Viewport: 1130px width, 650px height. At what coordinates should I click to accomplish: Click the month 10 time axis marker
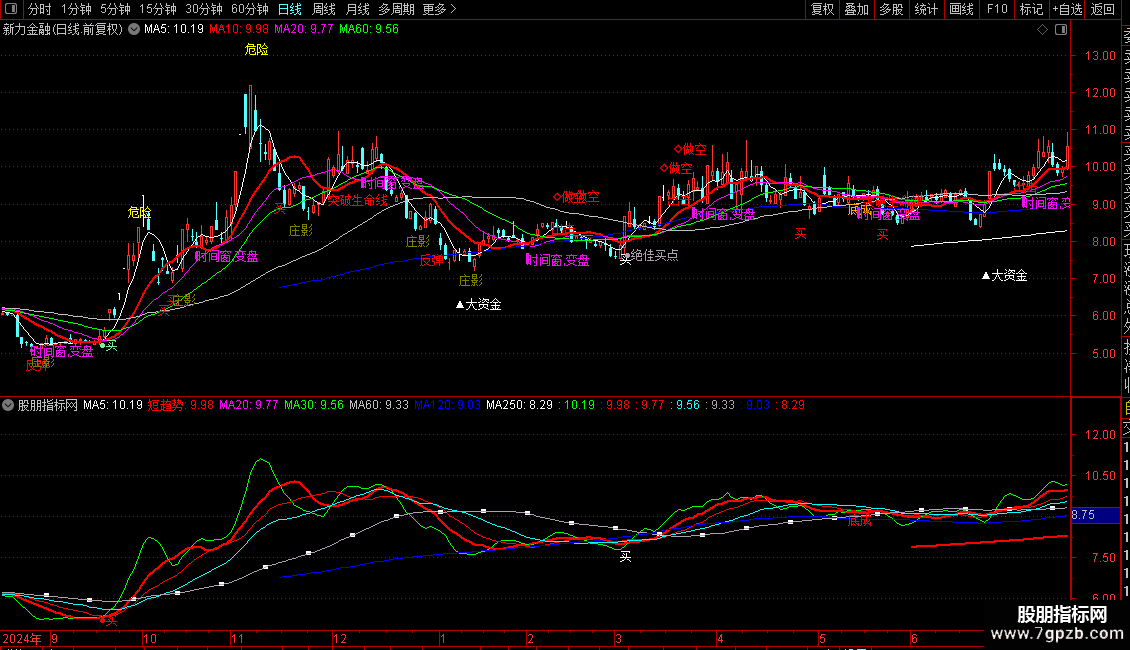(x=149, y=639)
